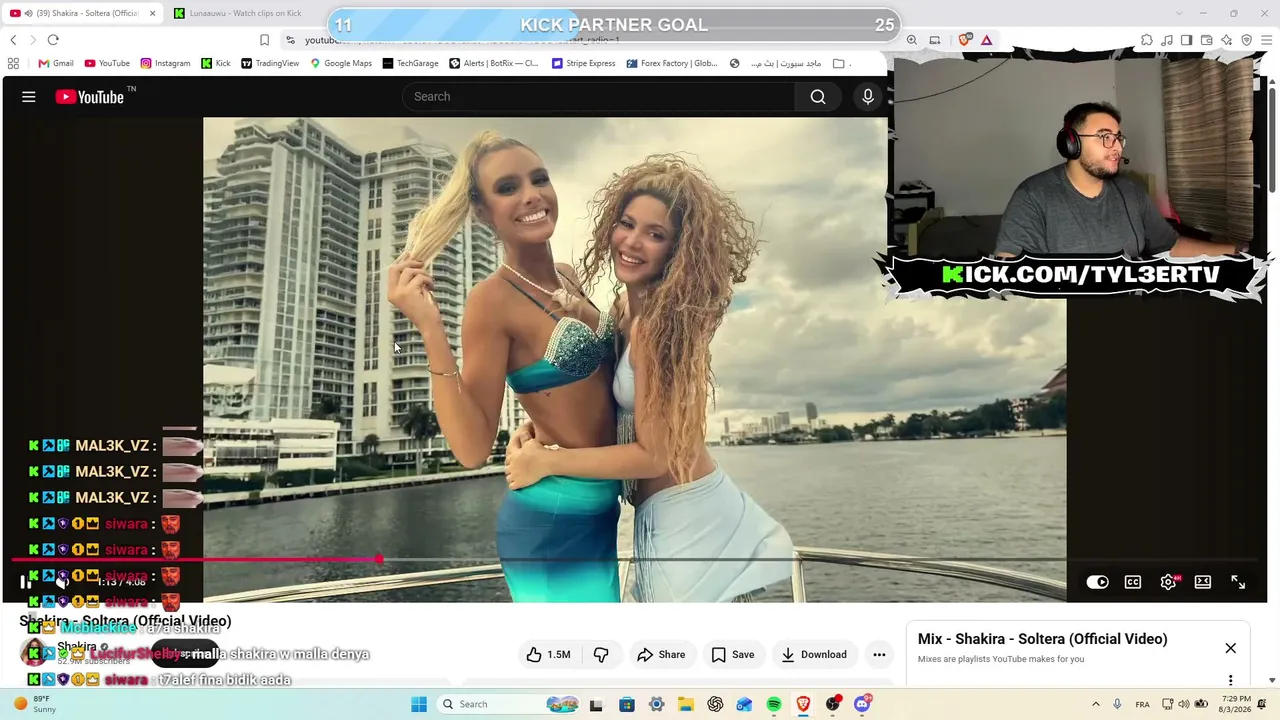Type in the YouTube search field
The width and height of the screenshot is (1280, 720).
point(599,97)
